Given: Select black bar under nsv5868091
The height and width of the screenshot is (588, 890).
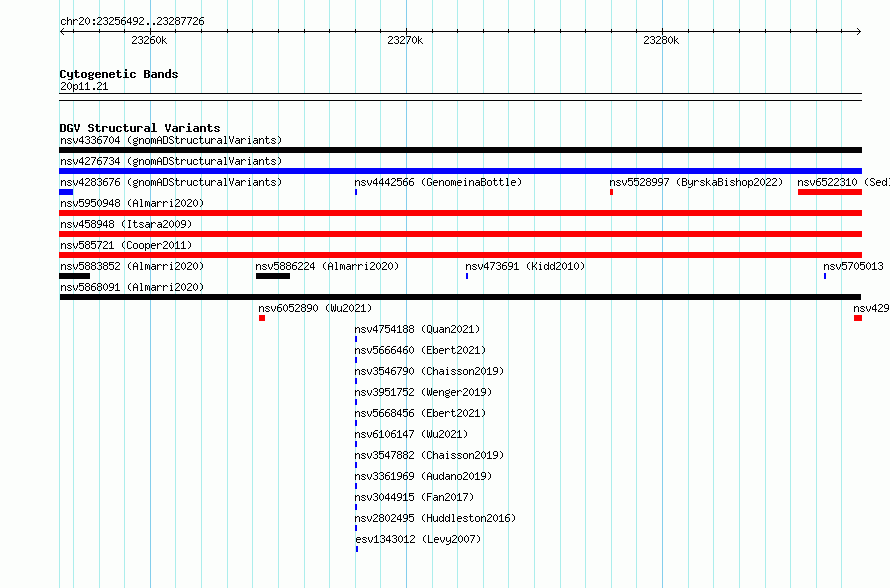Looking at the screenshot, I should pyautogui.click(x=460, y=297).
